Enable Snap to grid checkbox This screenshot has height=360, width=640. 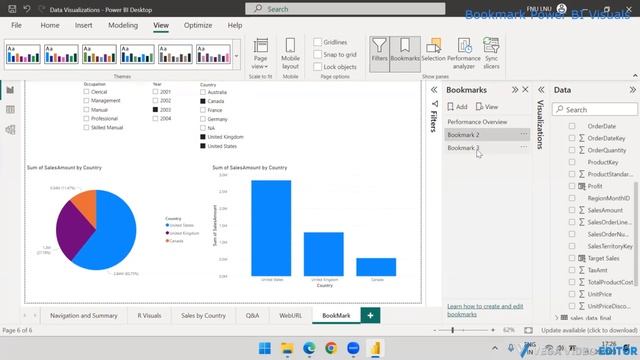point(318,54)
